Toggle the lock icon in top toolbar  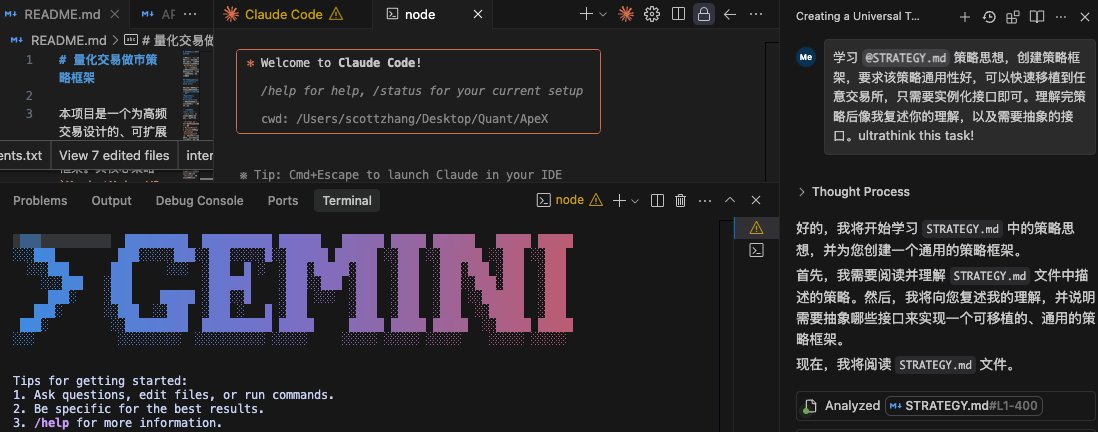coord(703,14)
